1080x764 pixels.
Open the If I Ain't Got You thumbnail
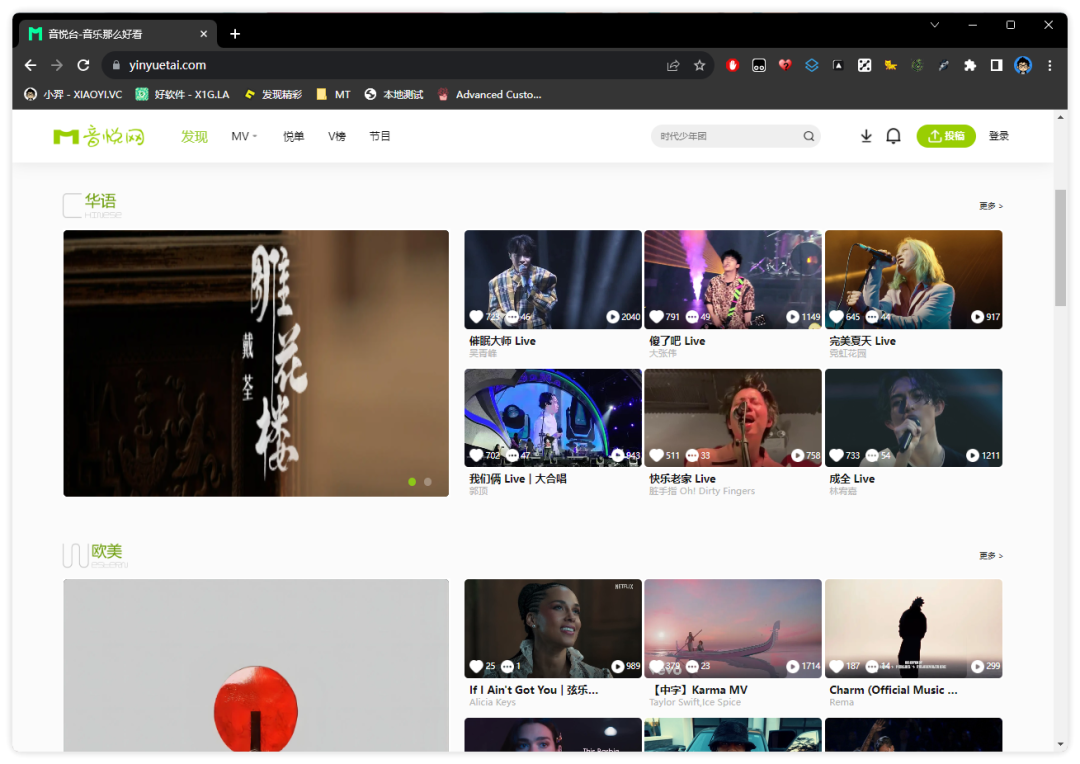coord(553,628)
